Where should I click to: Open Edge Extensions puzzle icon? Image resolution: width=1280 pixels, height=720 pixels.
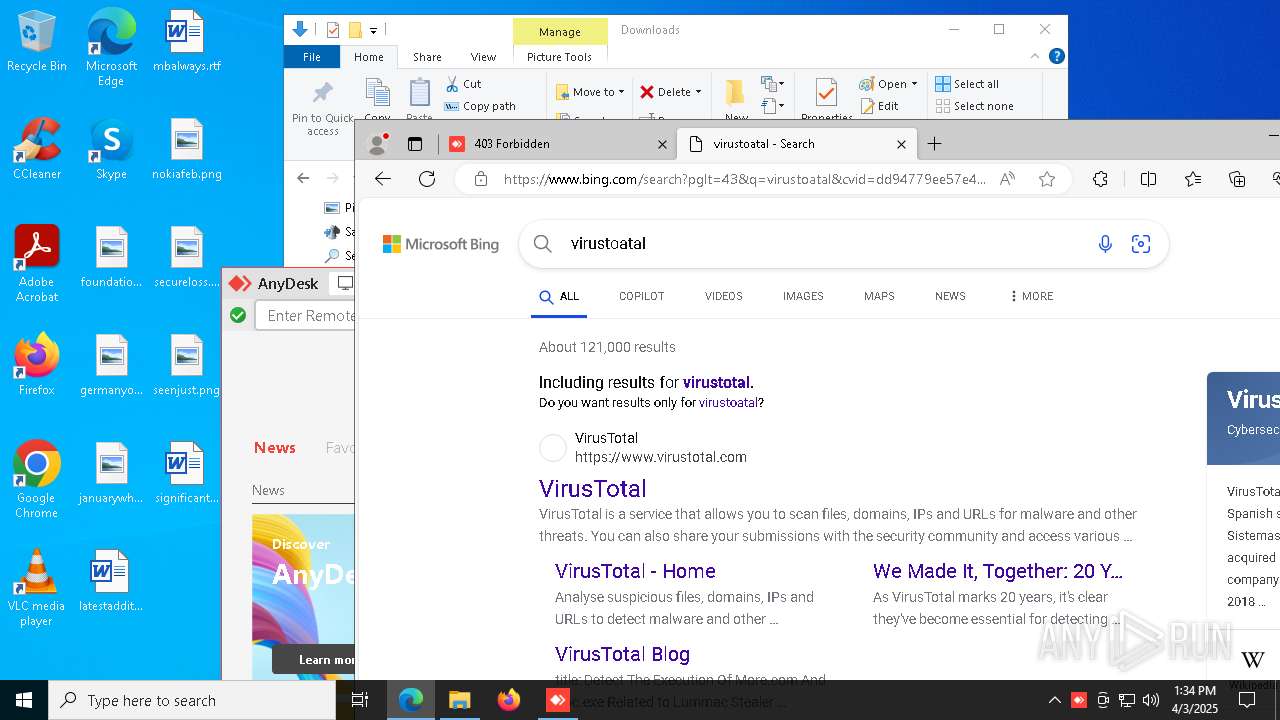coord(1100,179)
